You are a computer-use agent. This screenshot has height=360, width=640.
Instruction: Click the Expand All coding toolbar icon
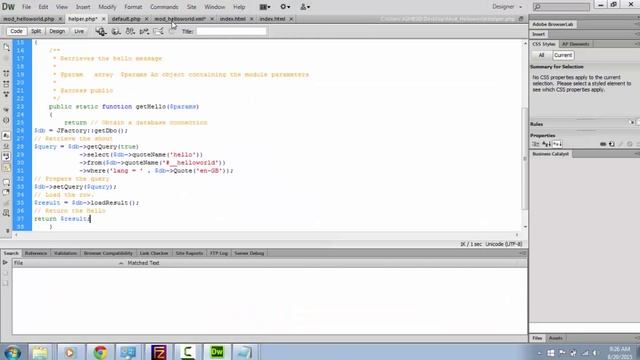pyautogui.click(x=6, y=94)
